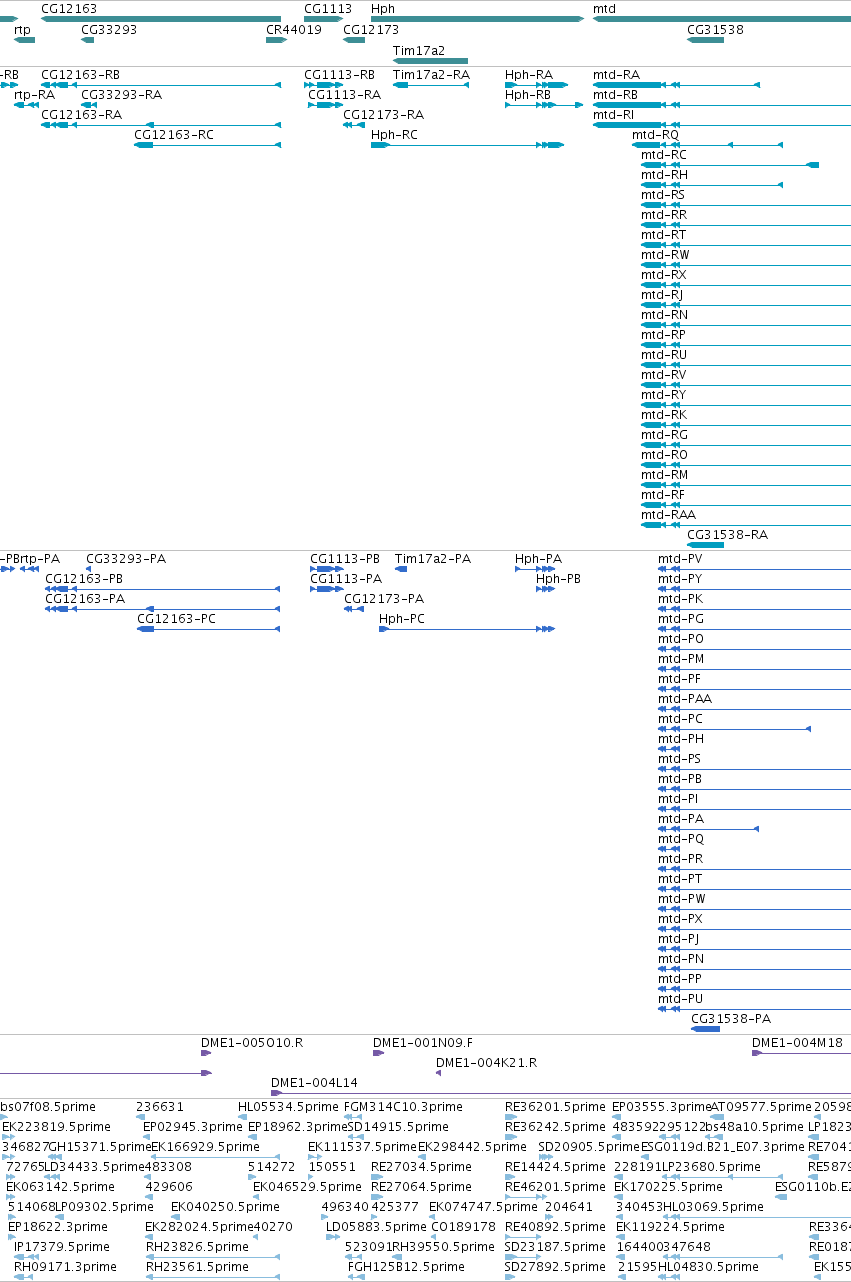This screenshot has height=1282, width=851.
Task: Select BAC end DME1-001N09.F label
Action: tap(423, 1043)
